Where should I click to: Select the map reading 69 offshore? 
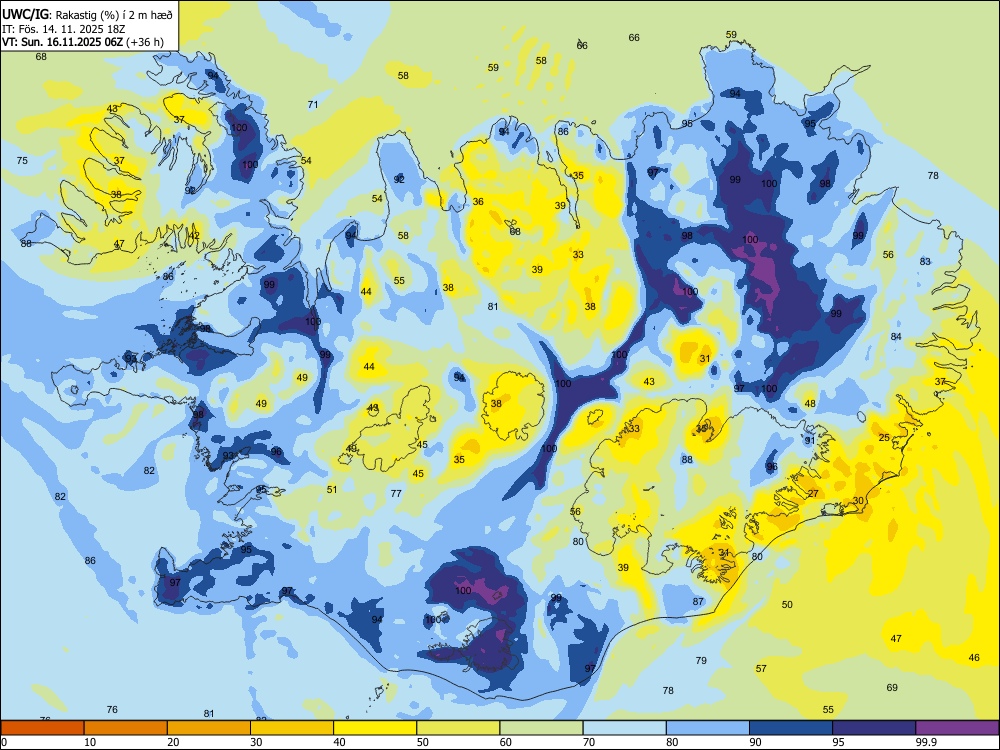click(x=892, y=688)
